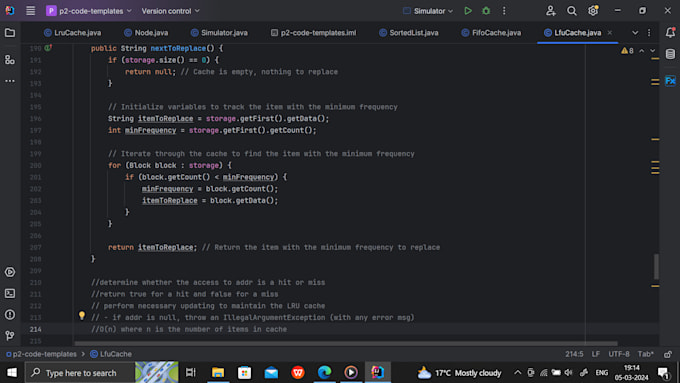
Task: Show hidden system tray icons
Action: [x=517, y=373]
